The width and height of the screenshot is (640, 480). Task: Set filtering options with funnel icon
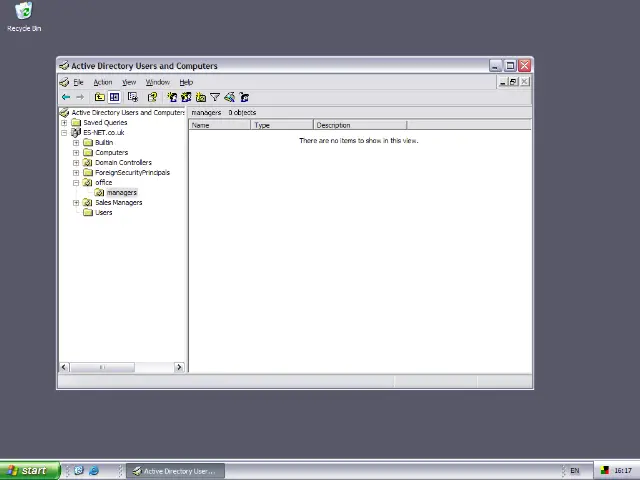(215, 97)
